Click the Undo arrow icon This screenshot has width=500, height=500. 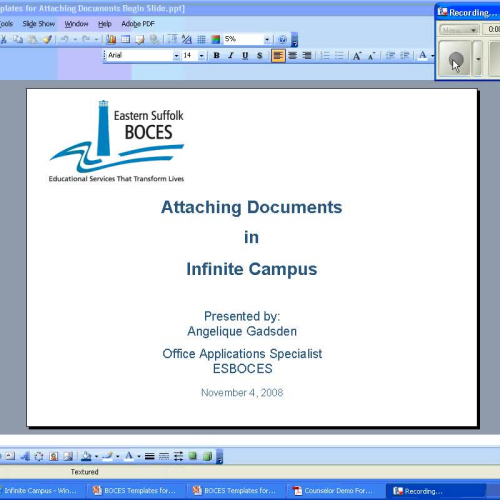coord(64,40)
